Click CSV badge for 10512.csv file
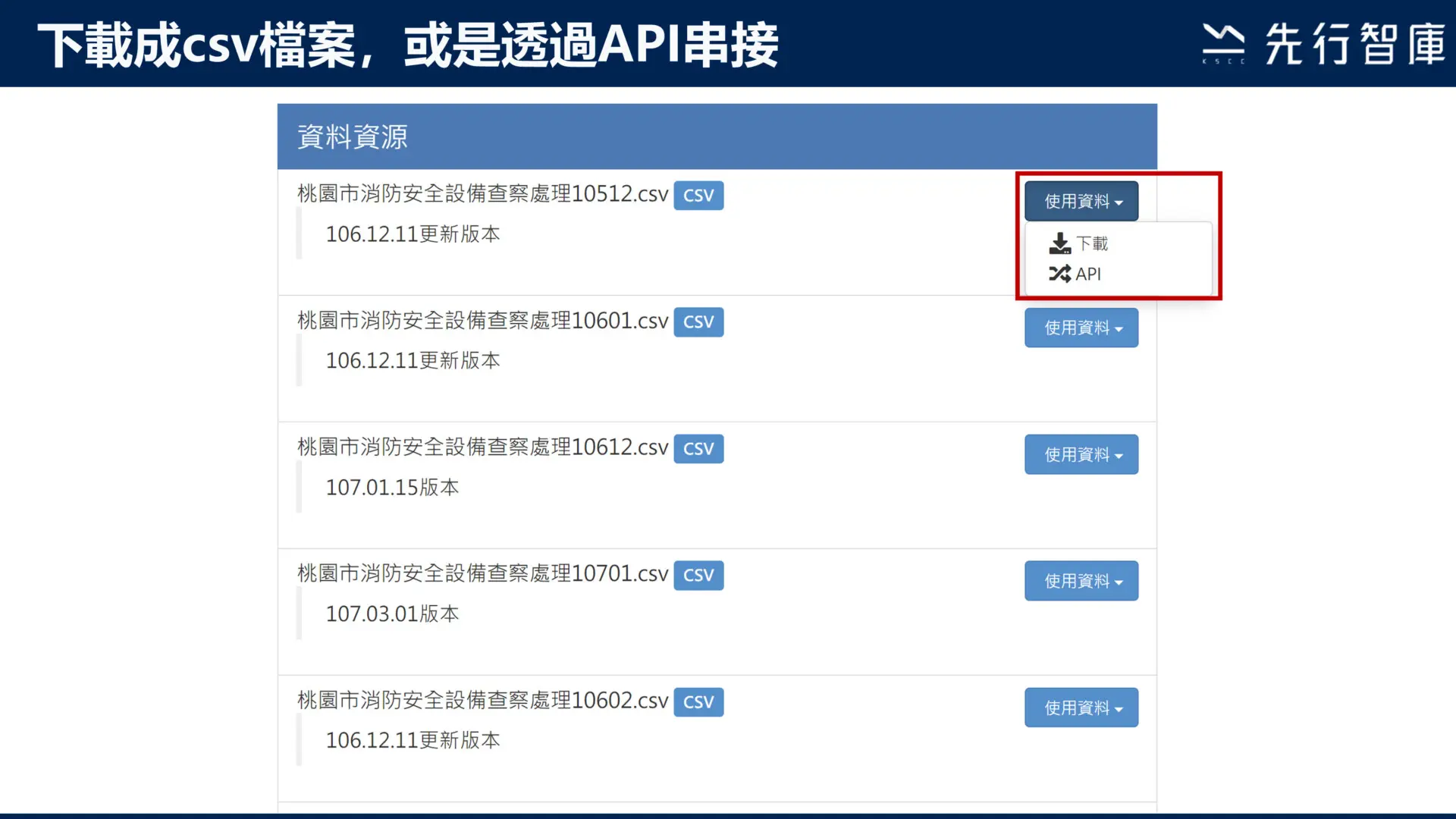This screenshot has width=1456, height=819. coord(698,195)
